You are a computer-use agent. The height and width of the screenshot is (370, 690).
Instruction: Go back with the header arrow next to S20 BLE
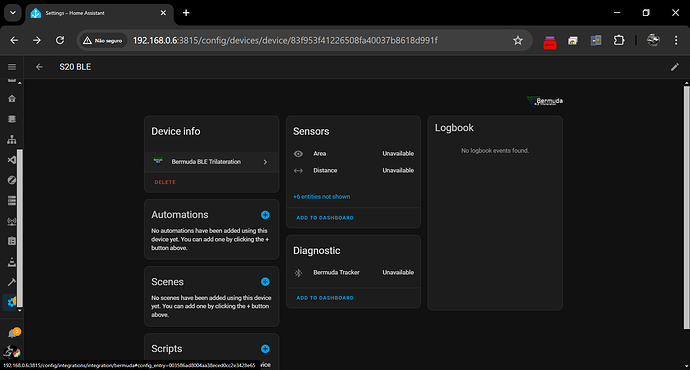pyautogui.click(x=39, y=67)
